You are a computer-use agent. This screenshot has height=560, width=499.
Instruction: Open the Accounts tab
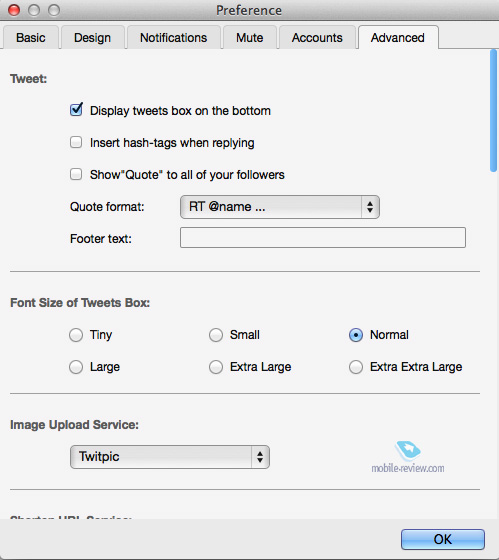pyautogui.click(x=317, y=38)
